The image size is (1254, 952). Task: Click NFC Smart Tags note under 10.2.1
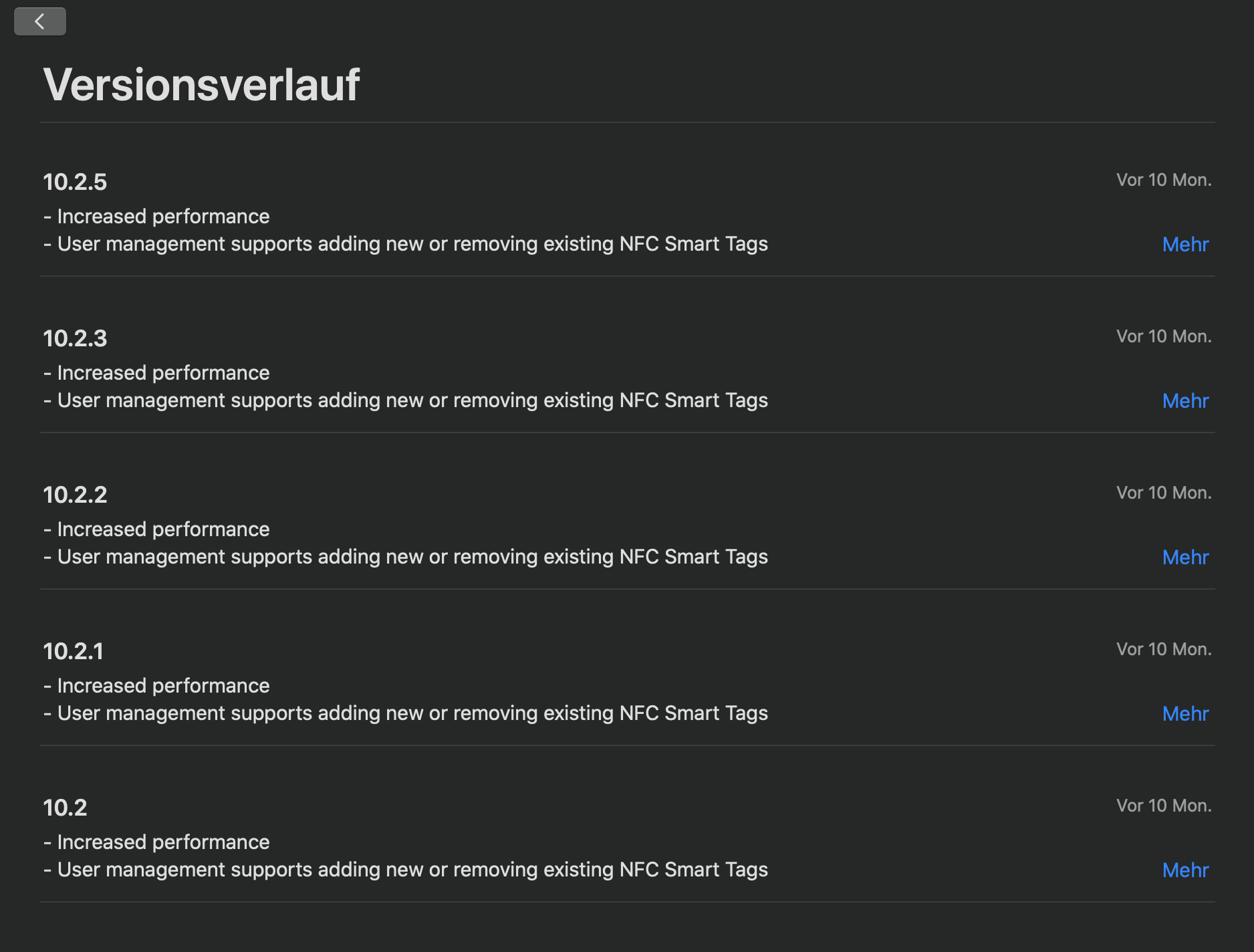pos(406,713)
